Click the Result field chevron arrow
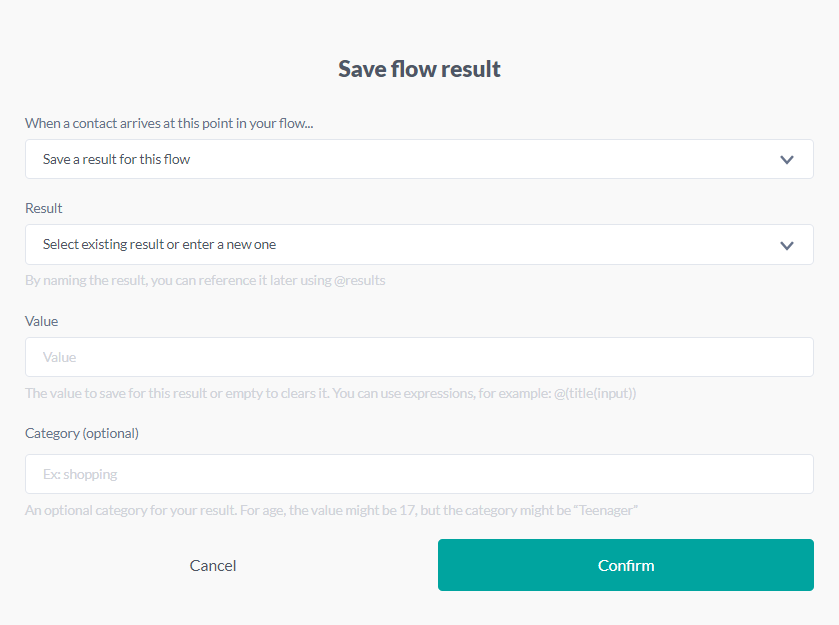This screenshot has height=625, width=839. click(787, 245)
